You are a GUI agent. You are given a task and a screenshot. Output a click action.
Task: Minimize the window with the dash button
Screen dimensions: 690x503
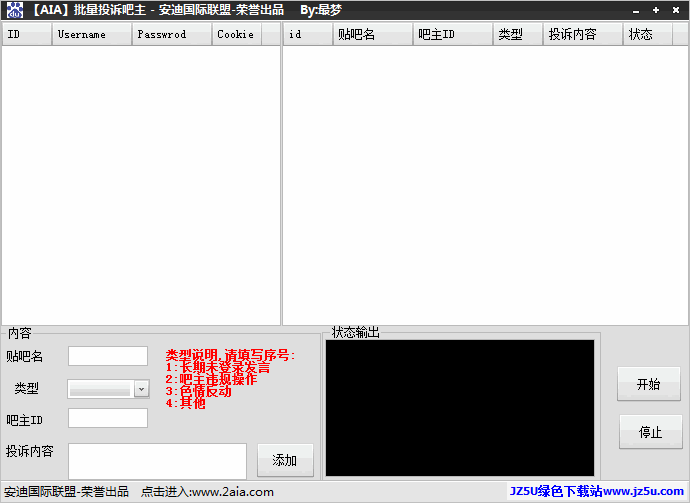636,11
